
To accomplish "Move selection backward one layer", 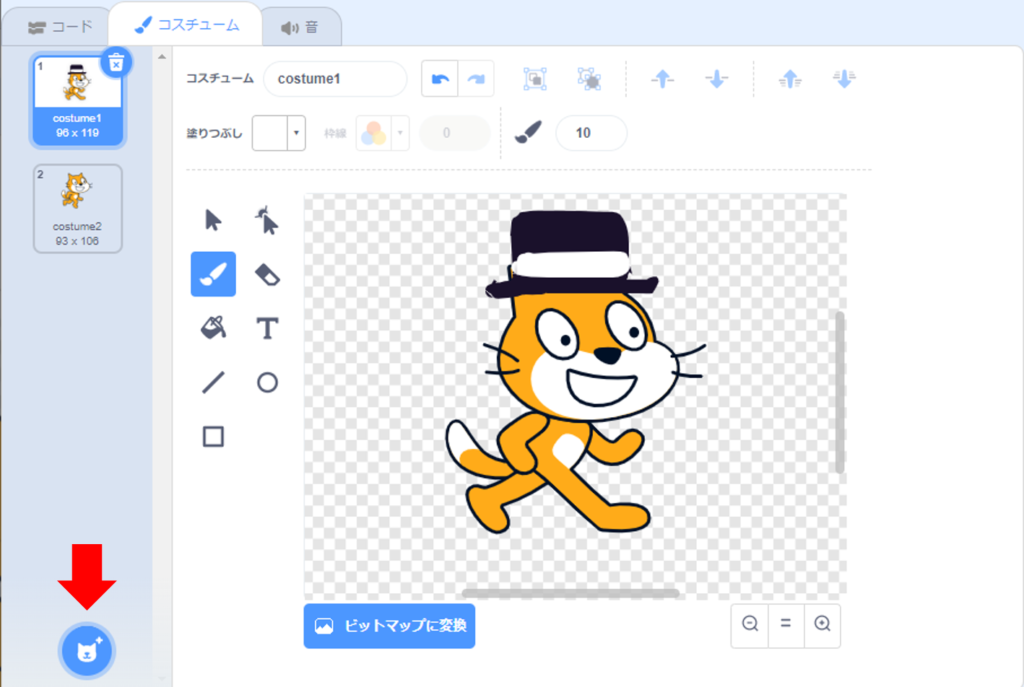I will tap(716, 79).
